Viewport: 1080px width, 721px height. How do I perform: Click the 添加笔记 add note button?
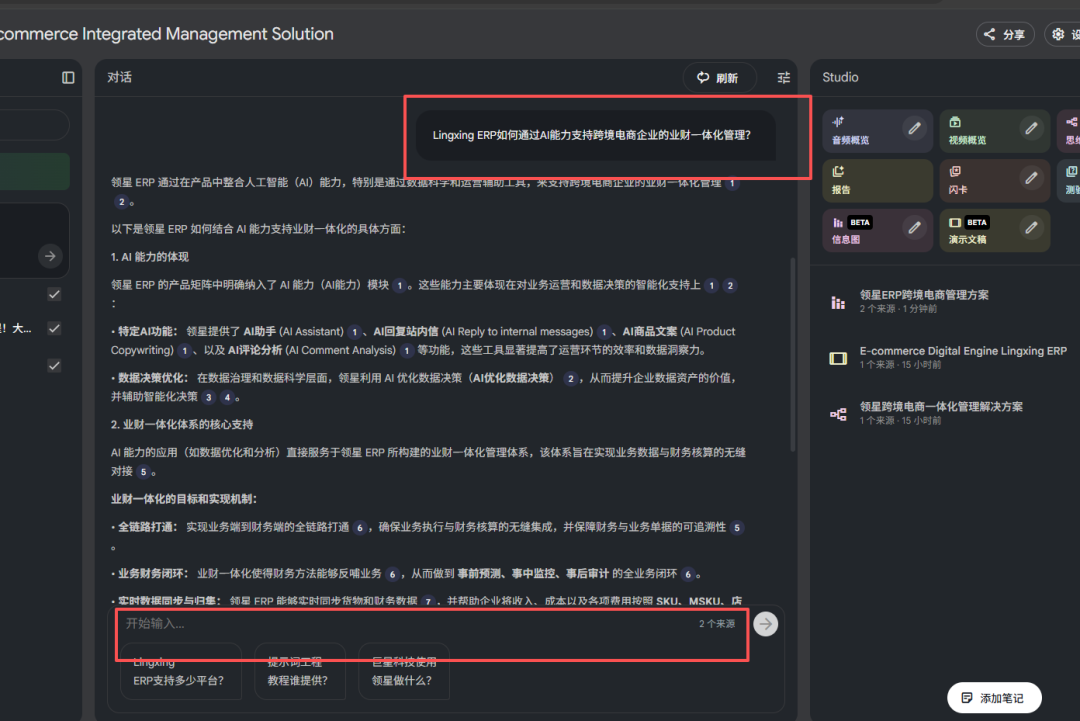tap(994, 698)
